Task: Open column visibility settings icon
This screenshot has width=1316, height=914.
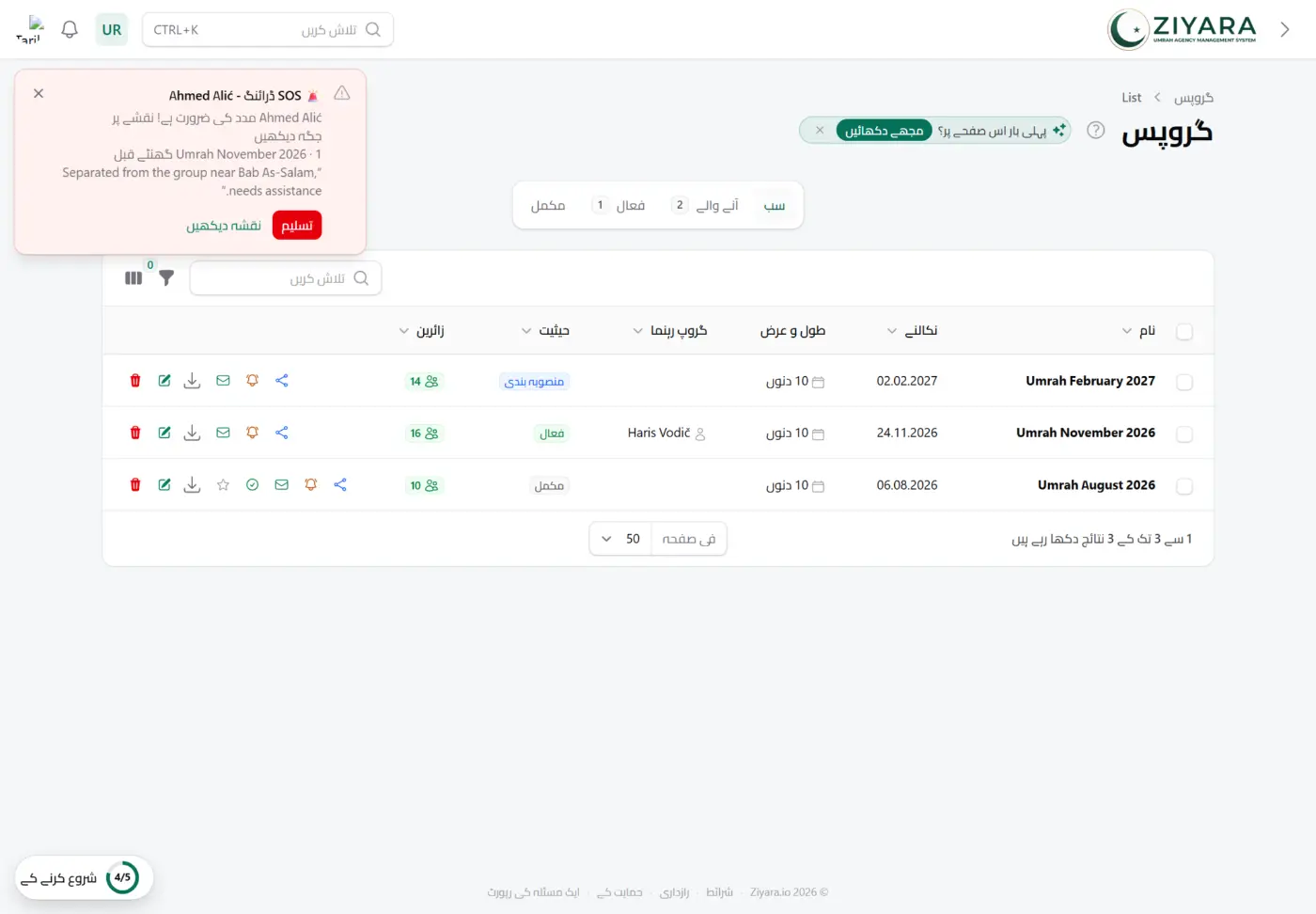Action: tap(133, 278)
